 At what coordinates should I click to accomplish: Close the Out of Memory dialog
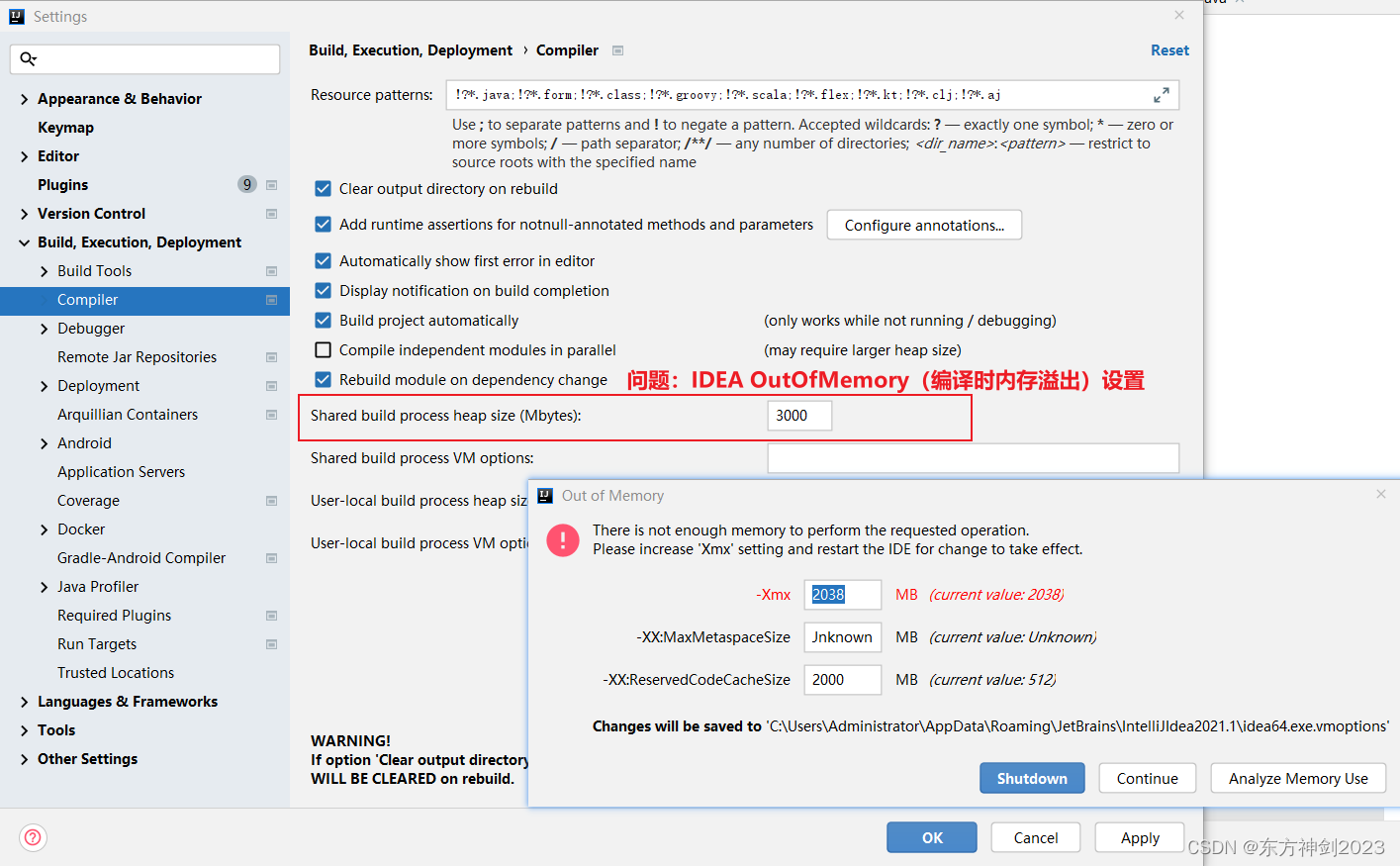pyautogui.click(x=1381, y=494)
